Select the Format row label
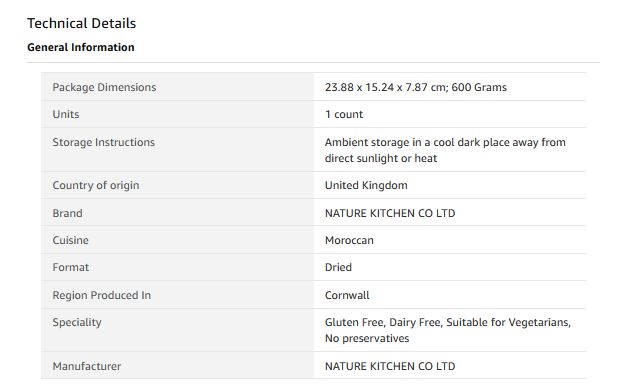 [71, 267]
